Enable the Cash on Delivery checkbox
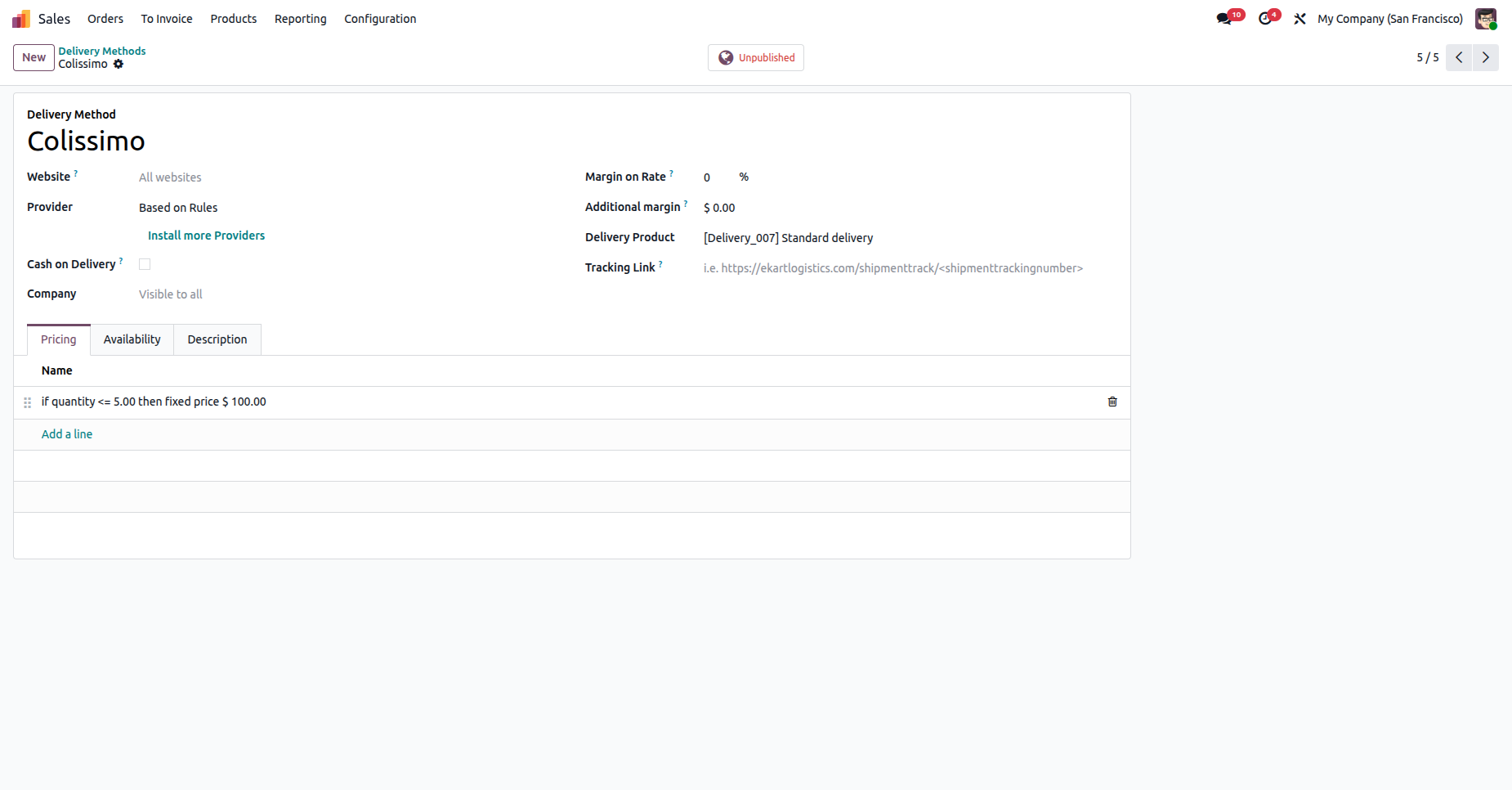Image resolution: width=1512 pixels, height=790 pixels. pos(145,264)
